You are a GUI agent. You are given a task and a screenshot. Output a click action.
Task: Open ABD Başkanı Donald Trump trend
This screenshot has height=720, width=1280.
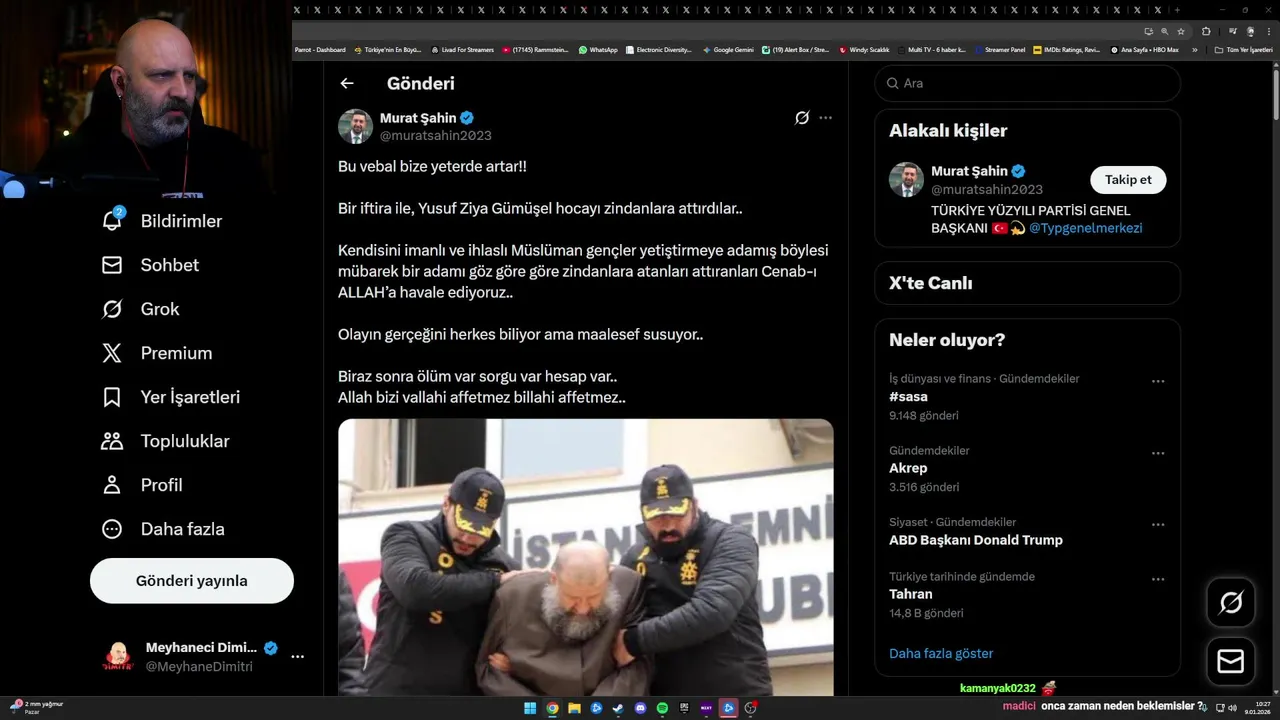976,540
